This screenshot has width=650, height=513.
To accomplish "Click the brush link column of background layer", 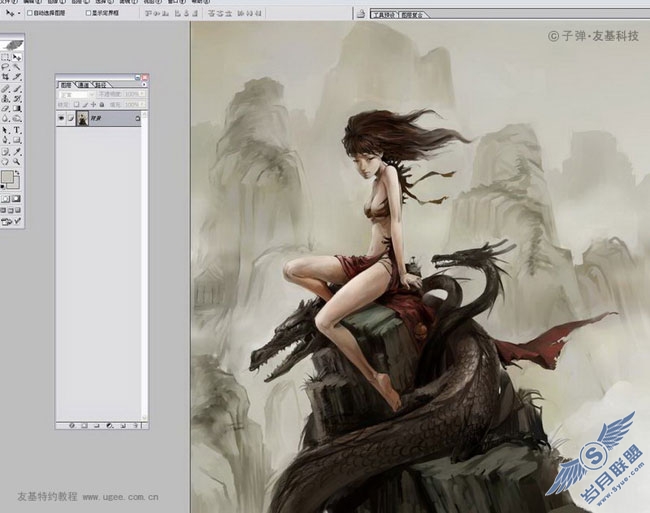I will pos(71,118).
